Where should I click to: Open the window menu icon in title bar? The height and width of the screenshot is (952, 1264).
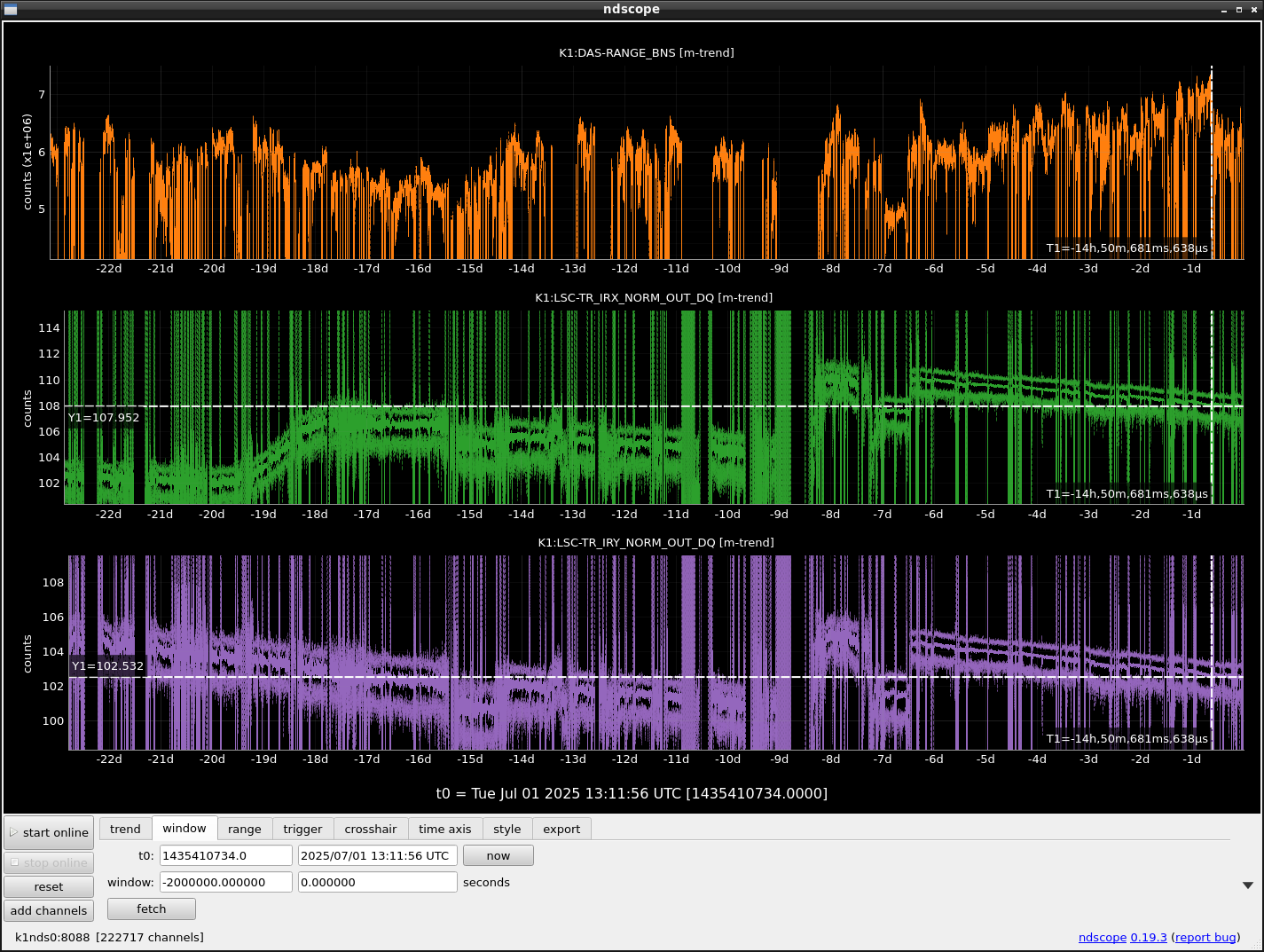(11, 9)
